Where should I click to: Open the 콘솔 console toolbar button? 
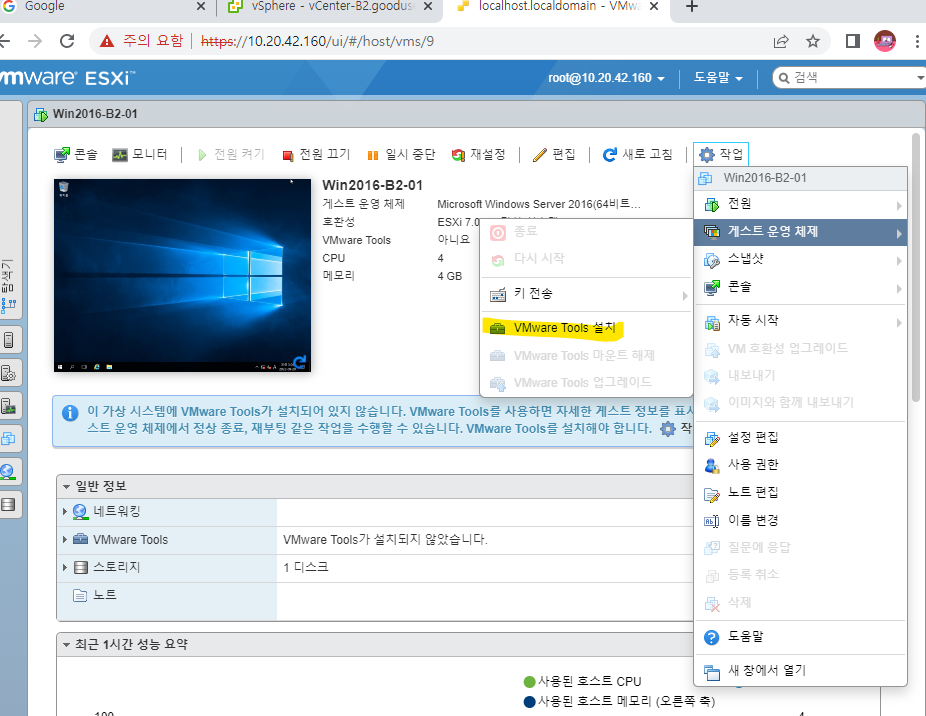click(x=76, y=155)
